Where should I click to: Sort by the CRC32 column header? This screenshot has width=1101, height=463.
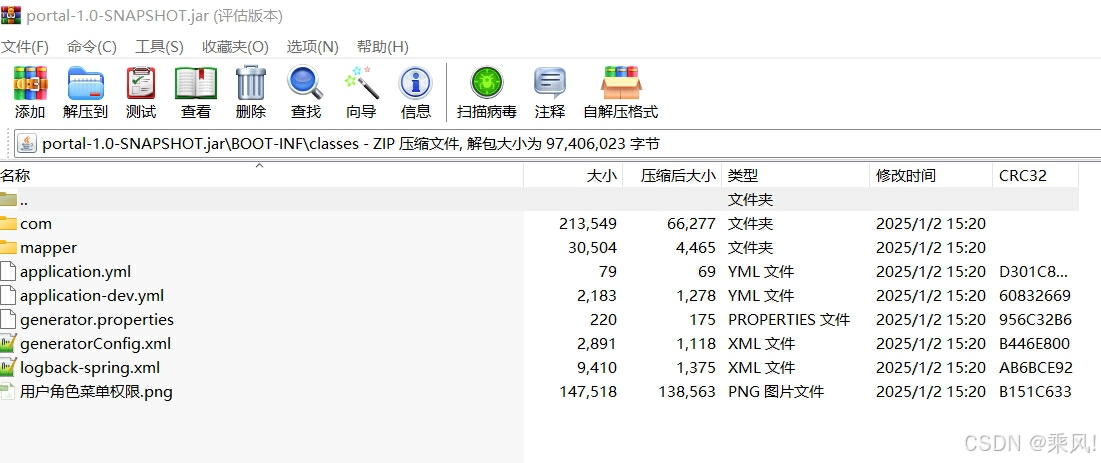pyautogui.click(x=1036, y=176)
